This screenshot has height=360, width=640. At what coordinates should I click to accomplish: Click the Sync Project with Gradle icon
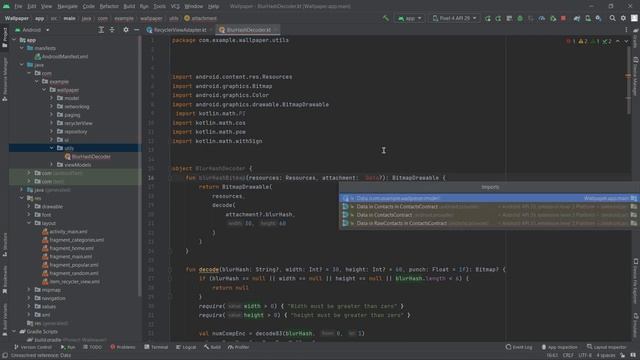point(577,18)
